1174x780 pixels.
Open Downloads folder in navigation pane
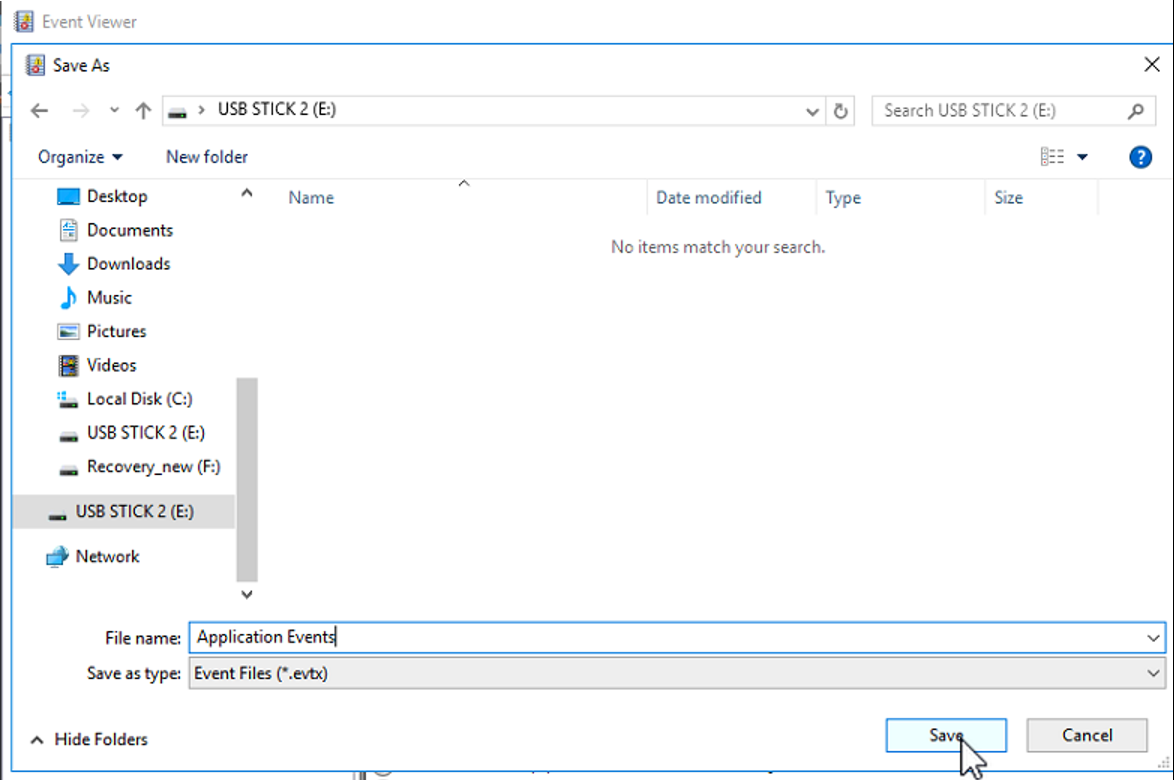click(x=128, y=264)
